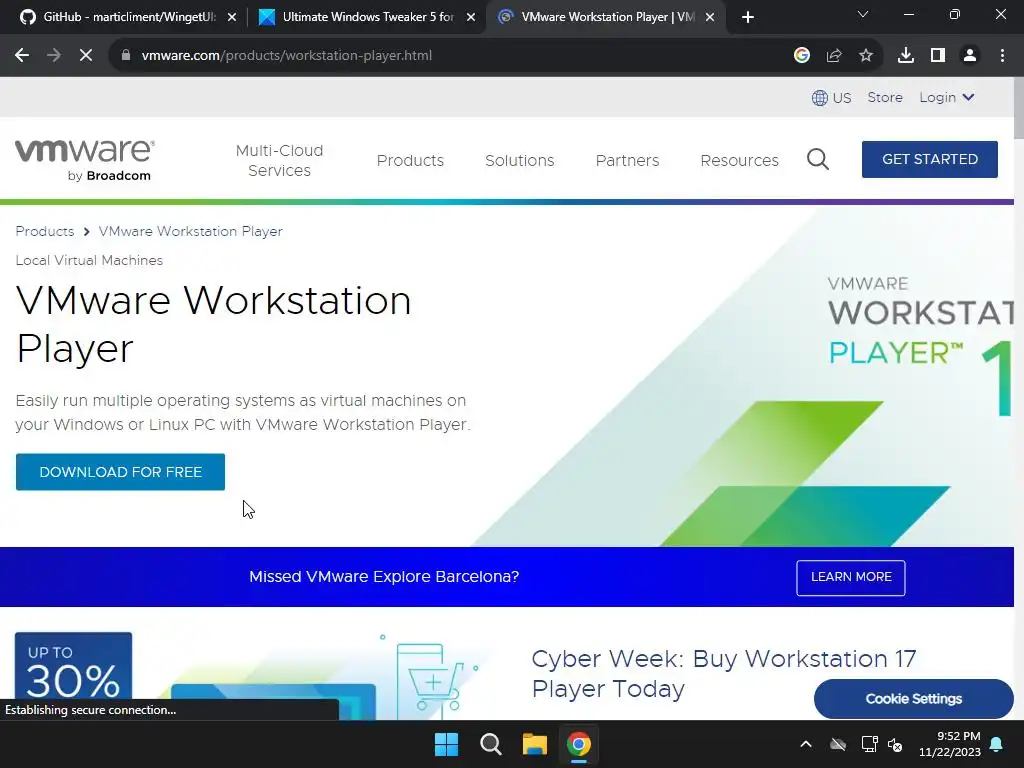Open the Google icon in address bar
1024x768 pixels.
pyautogui.click(x=802, y=56)
